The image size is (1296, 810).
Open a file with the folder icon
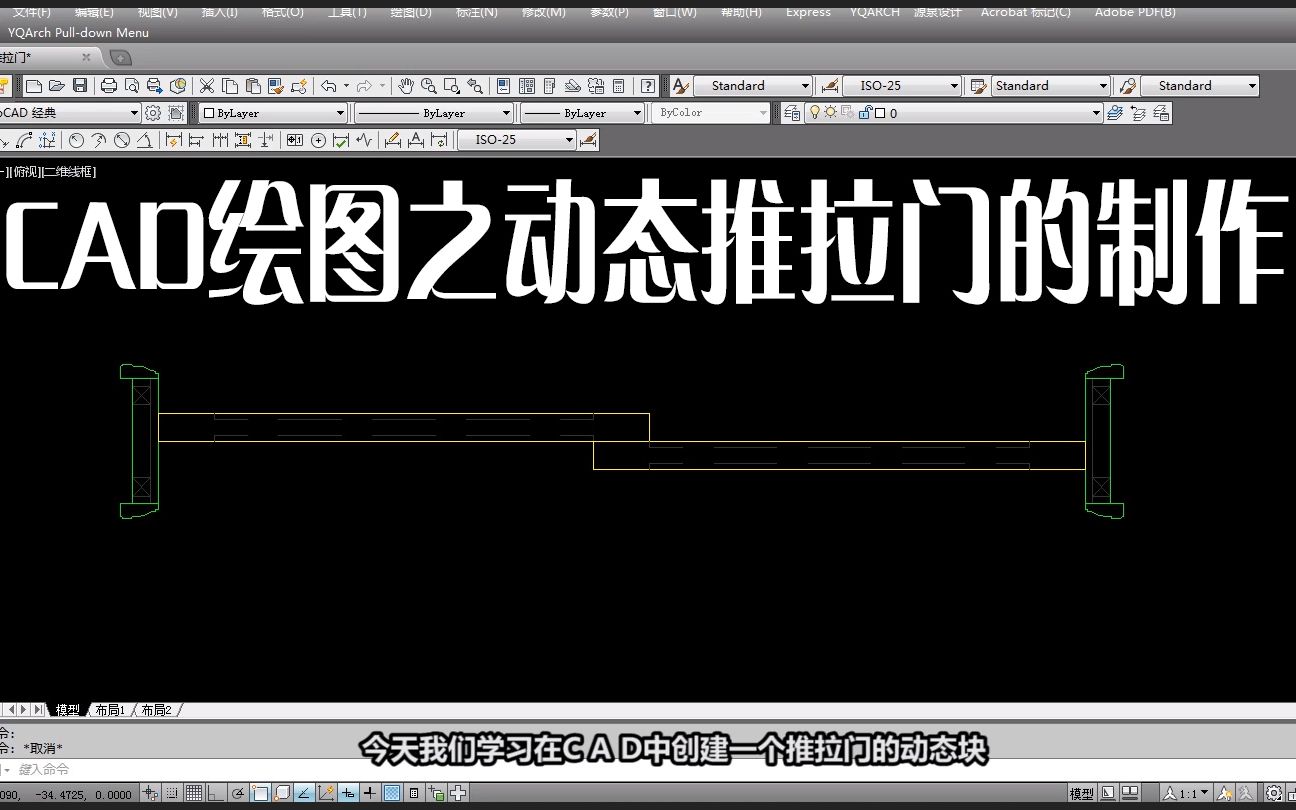click(x=57, y=86)
